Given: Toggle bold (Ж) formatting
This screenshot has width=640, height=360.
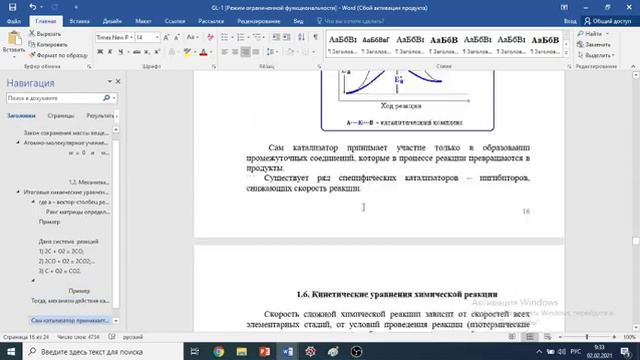Looking at the screenshot, I should pos(100,52).
